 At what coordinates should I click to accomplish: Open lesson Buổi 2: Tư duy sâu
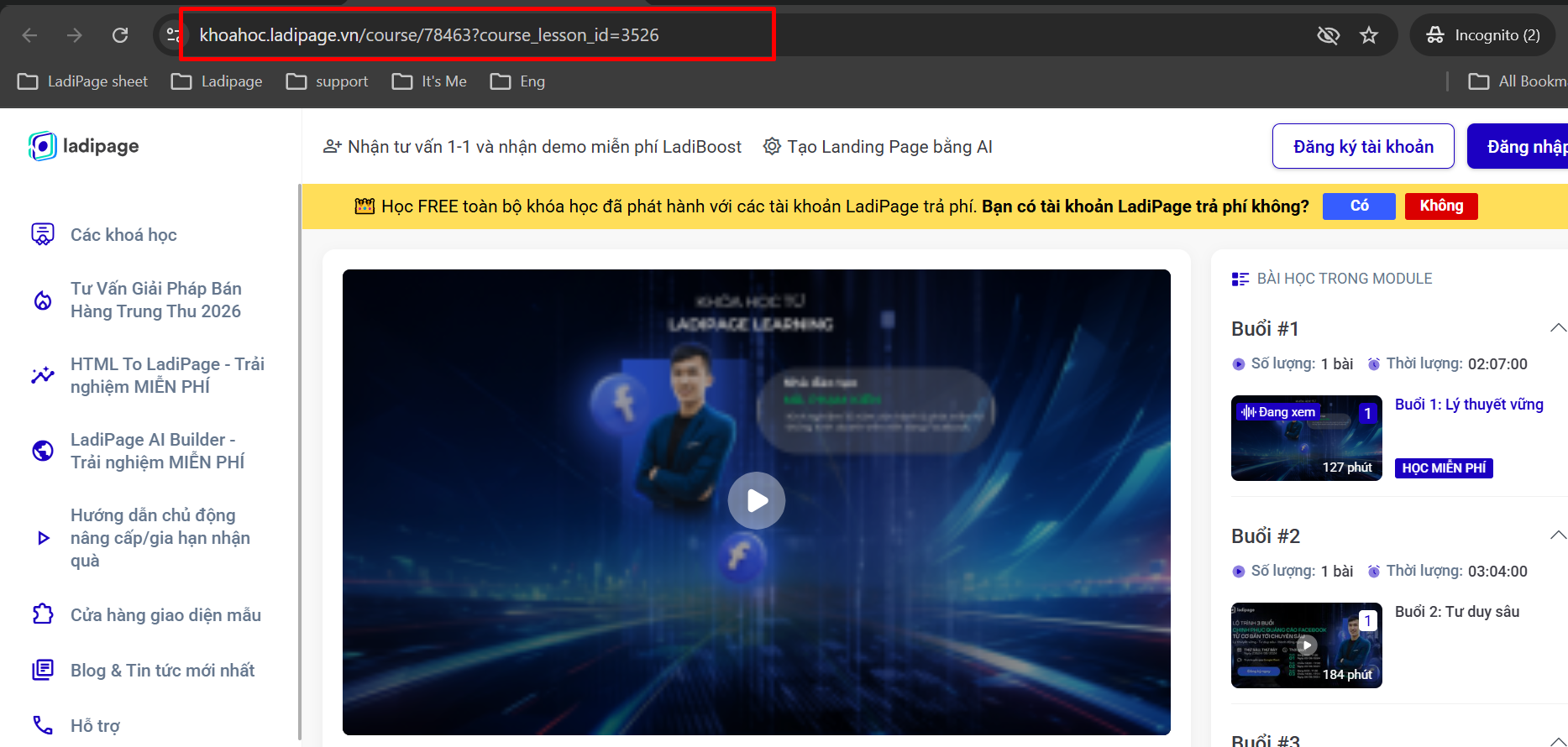pyautogui.click(x=1457, y=612)
